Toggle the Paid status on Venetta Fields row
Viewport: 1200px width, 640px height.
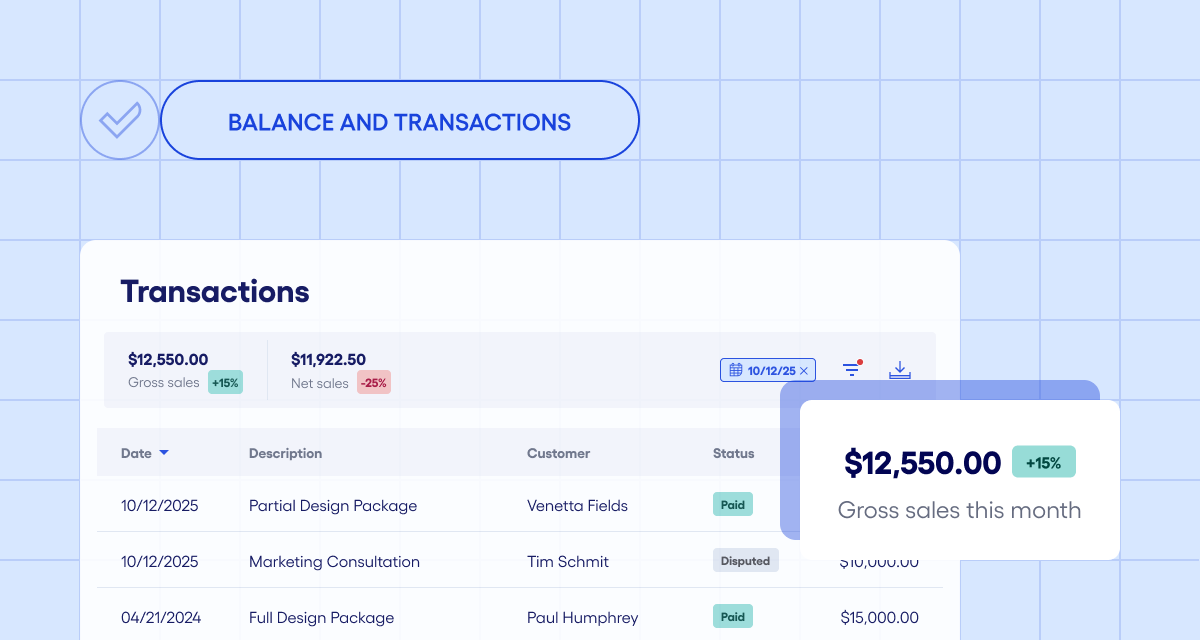click(733, 504)
